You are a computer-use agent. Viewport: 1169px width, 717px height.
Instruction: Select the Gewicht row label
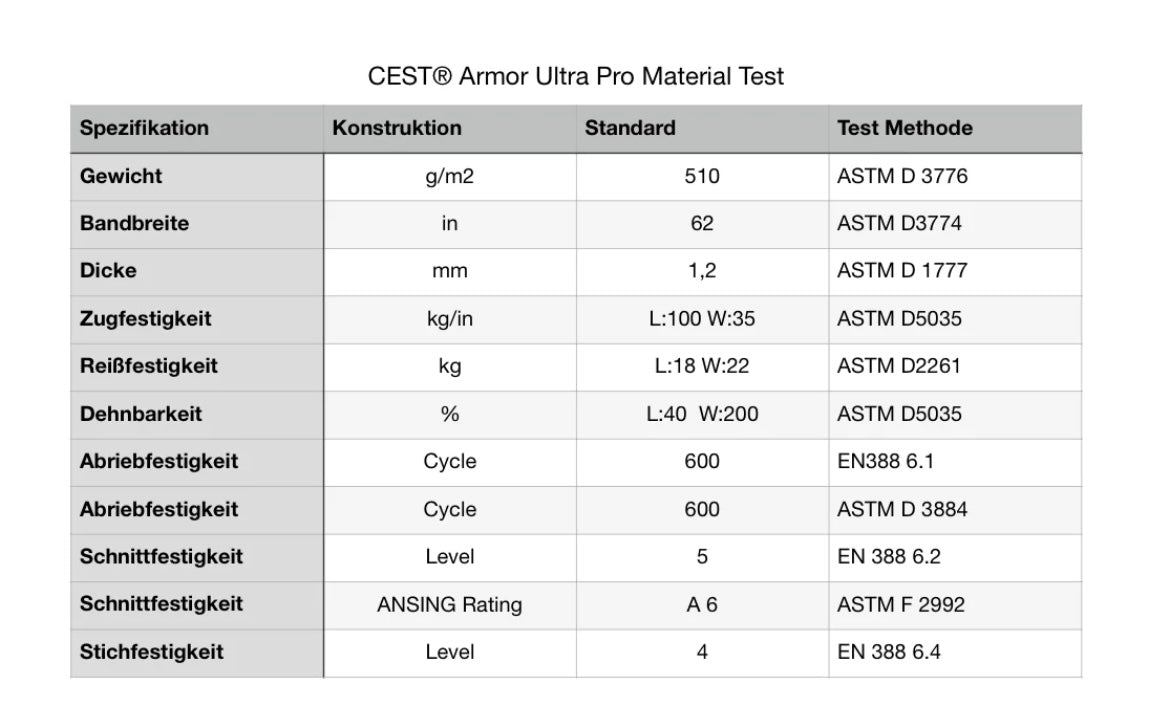click(121, 176)
